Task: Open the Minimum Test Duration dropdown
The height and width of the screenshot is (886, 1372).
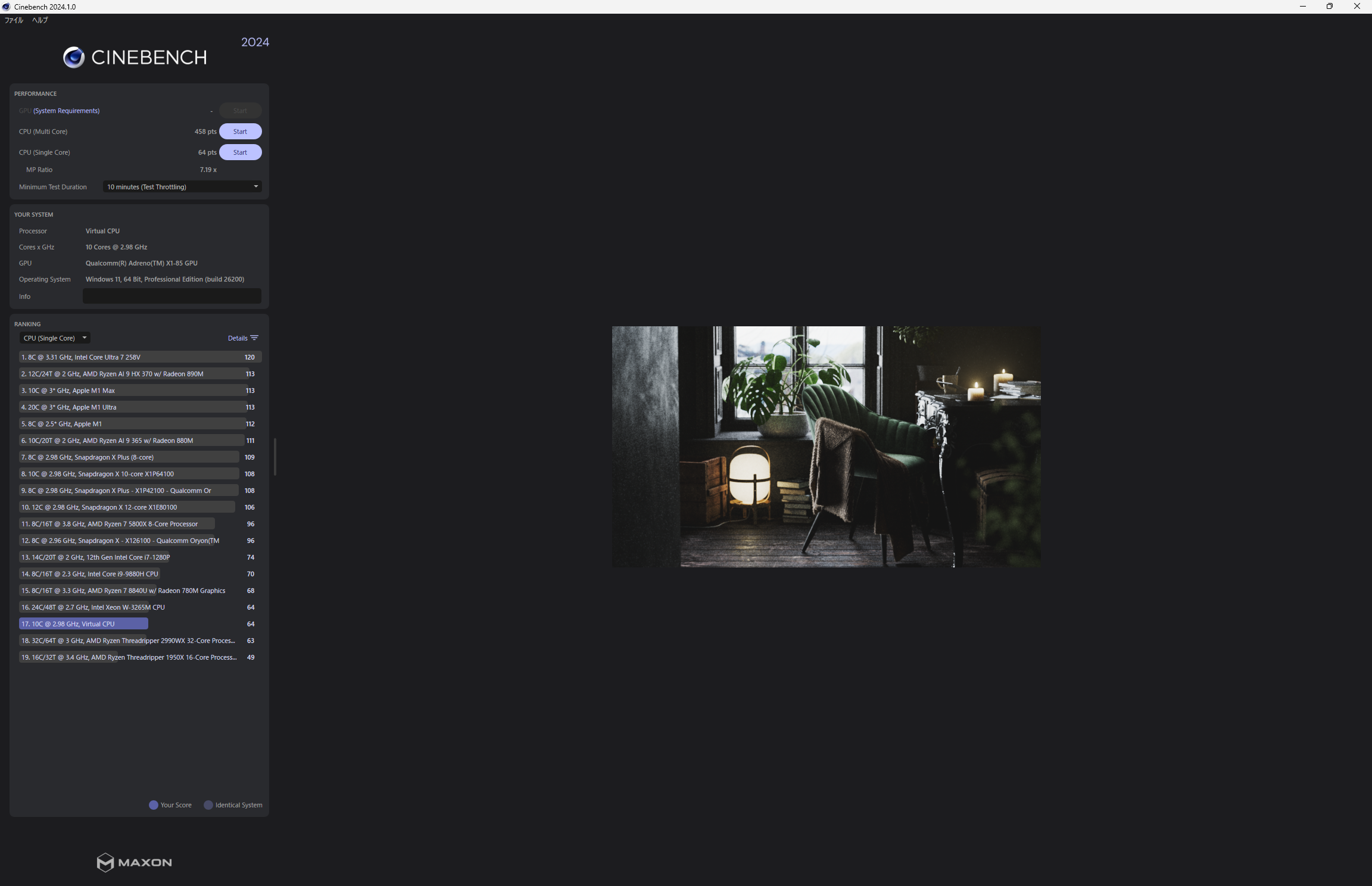Action: pos(182,187)
